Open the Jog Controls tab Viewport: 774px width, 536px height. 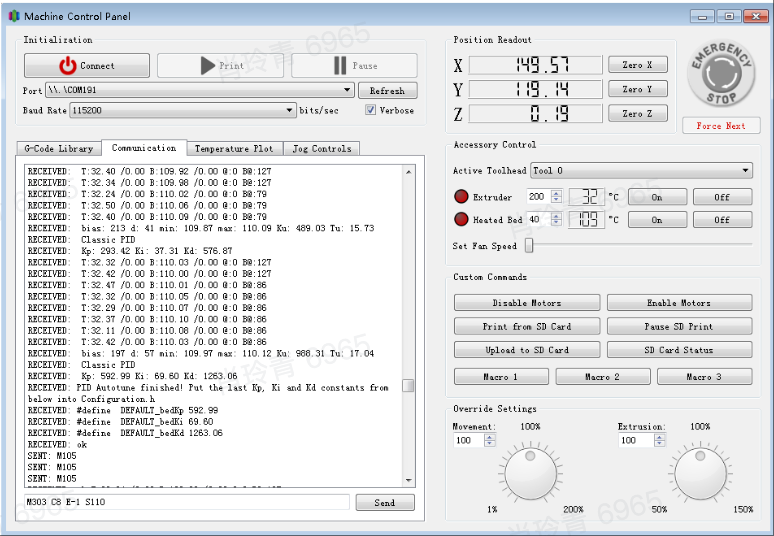pos(321,149)
